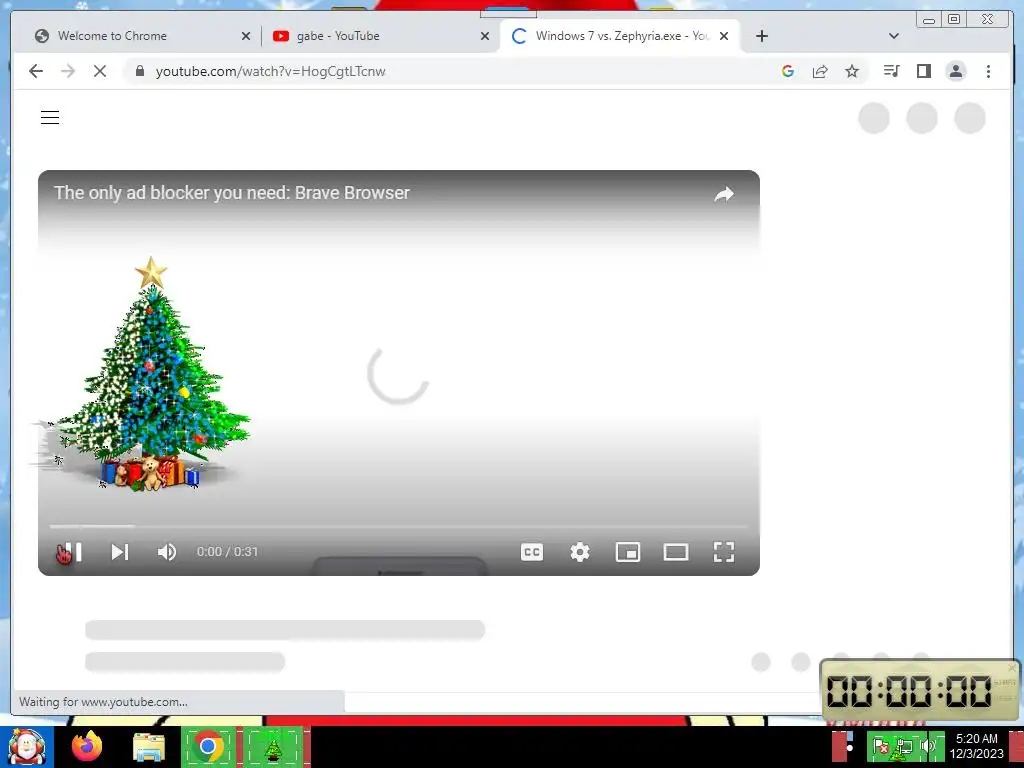Close the Windows 7 vs. Zephyria.exe tab
Screen dimensions: 1024x768
click(x=724, y=36)
